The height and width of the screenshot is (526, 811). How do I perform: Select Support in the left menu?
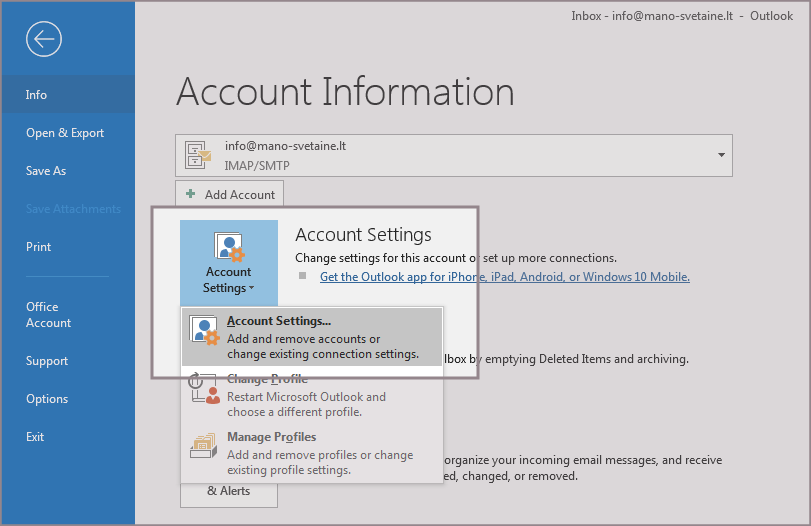click(x=47, y=361)
